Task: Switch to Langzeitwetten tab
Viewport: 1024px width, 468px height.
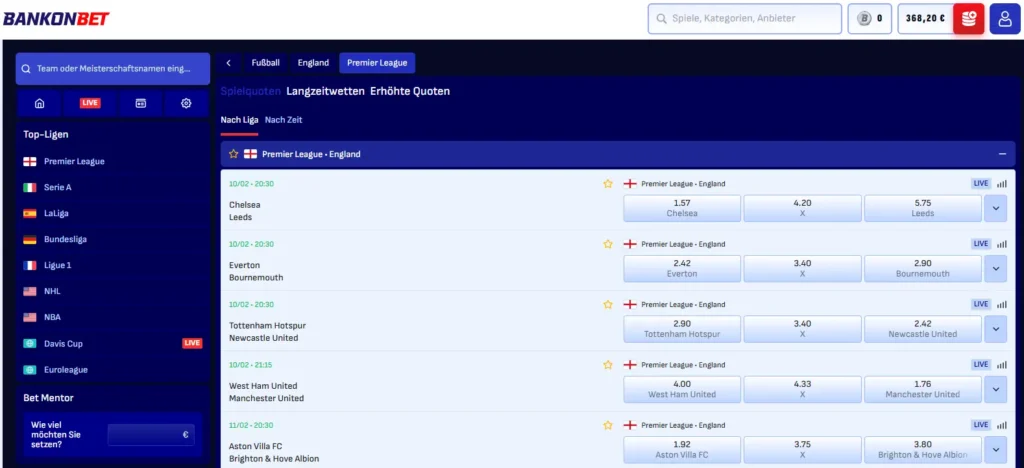Action: (x=325, y=91)
